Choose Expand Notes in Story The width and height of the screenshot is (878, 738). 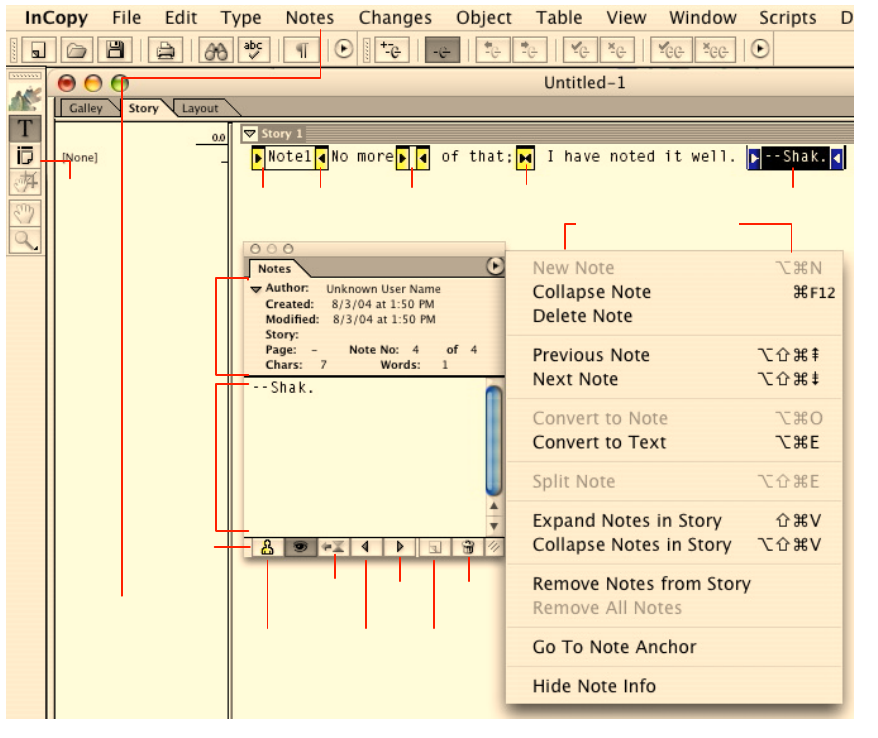(674, 521)
